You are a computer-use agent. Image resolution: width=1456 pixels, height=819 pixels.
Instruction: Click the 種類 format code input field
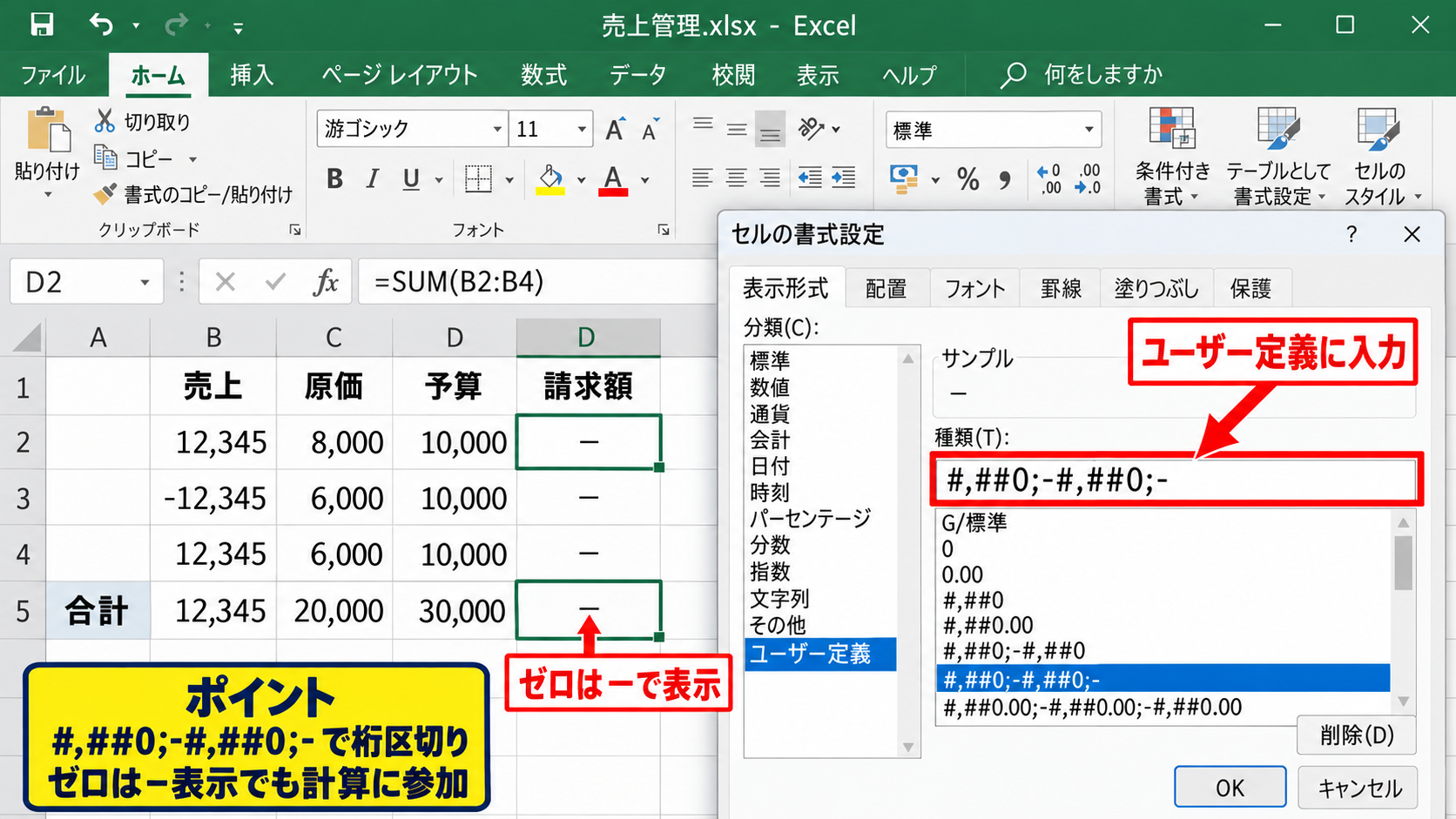1176,480
